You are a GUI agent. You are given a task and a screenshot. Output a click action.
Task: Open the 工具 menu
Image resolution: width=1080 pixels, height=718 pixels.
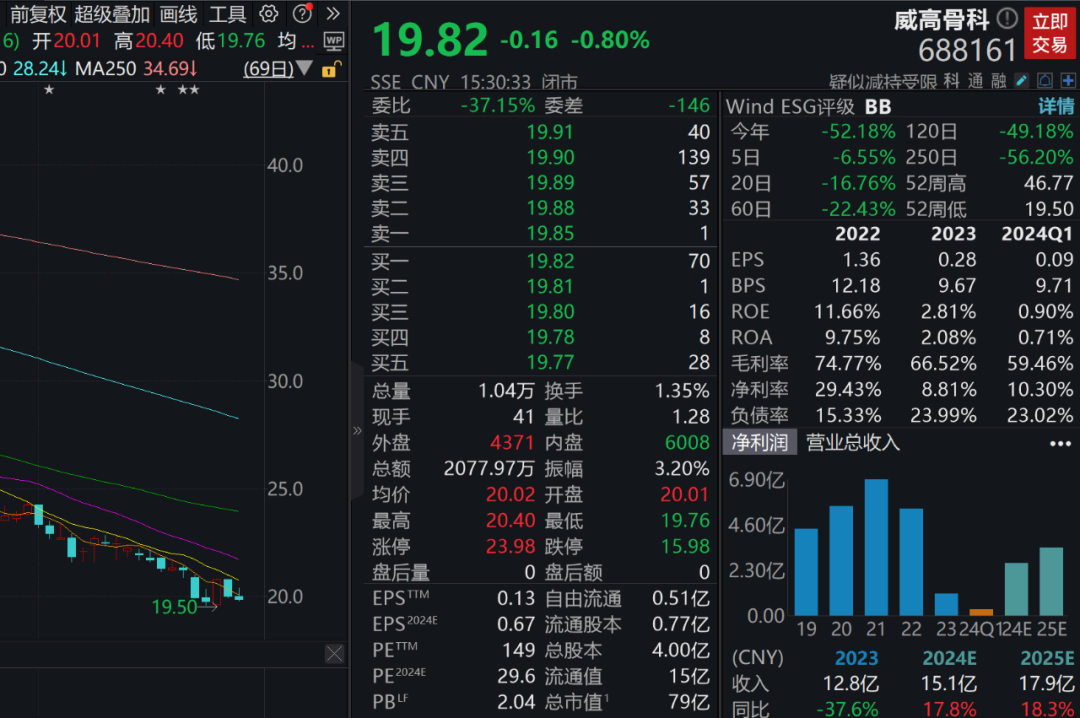[x=227, y=15]
